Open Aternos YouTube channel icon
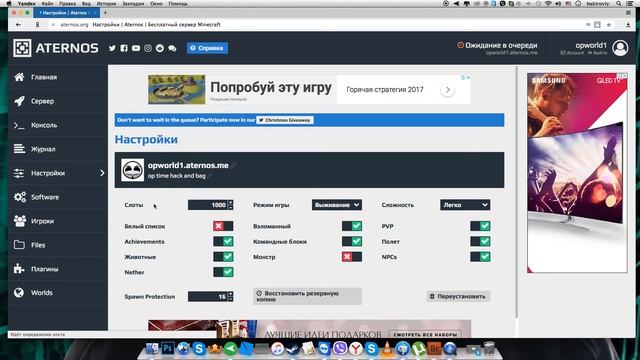 click(136, 48)
